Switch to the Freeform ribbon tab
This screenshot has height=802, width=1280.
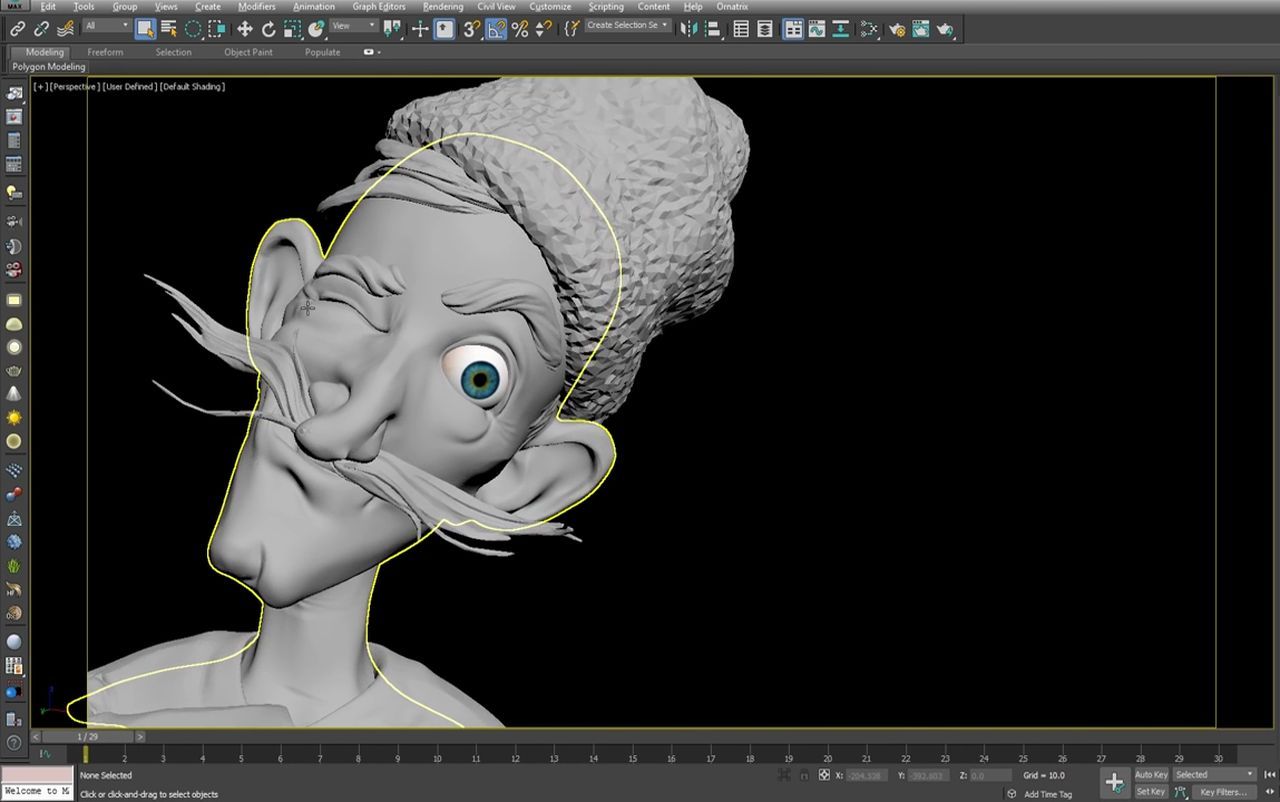pos(106,52)
